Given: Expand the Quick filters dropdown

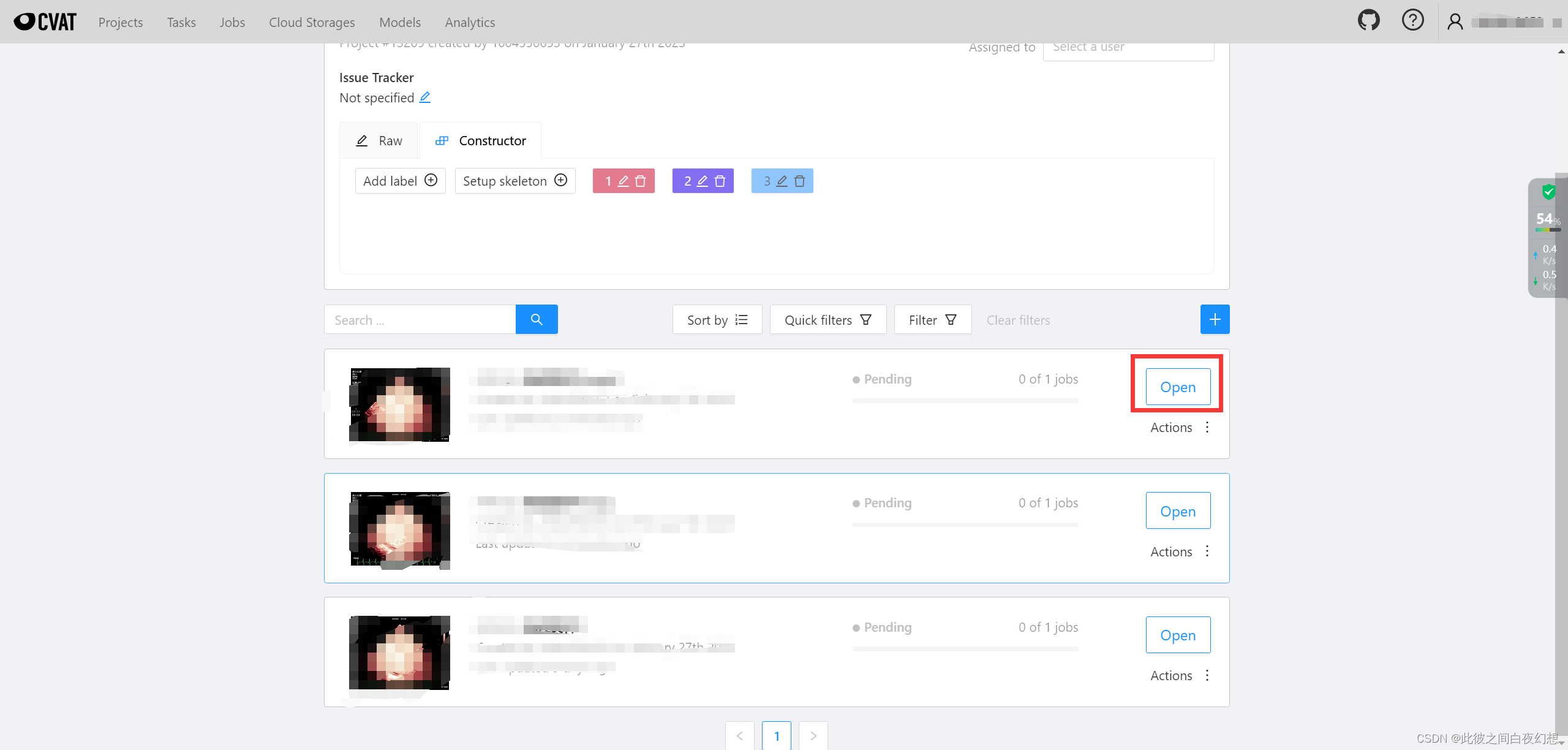Looking at the screenshot, I should click(827, 320).
